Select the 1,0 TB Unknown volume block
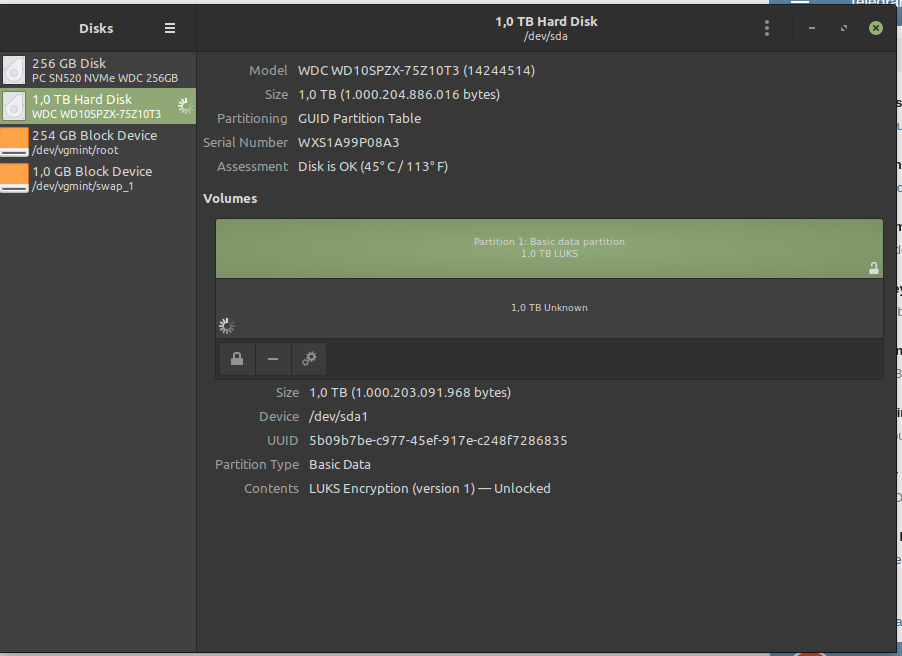Screen dimensions: 902x656 tap(548, 308)
